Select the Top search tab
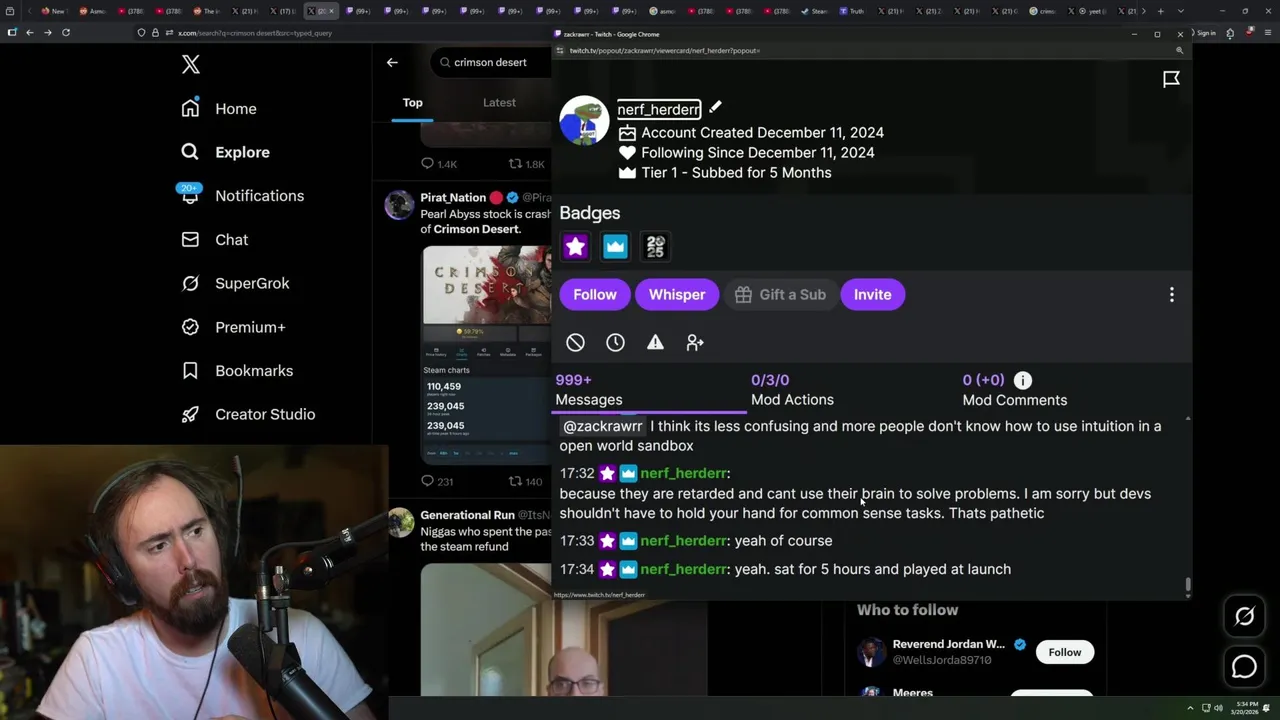1280x720 pixels. pos(413,103)
